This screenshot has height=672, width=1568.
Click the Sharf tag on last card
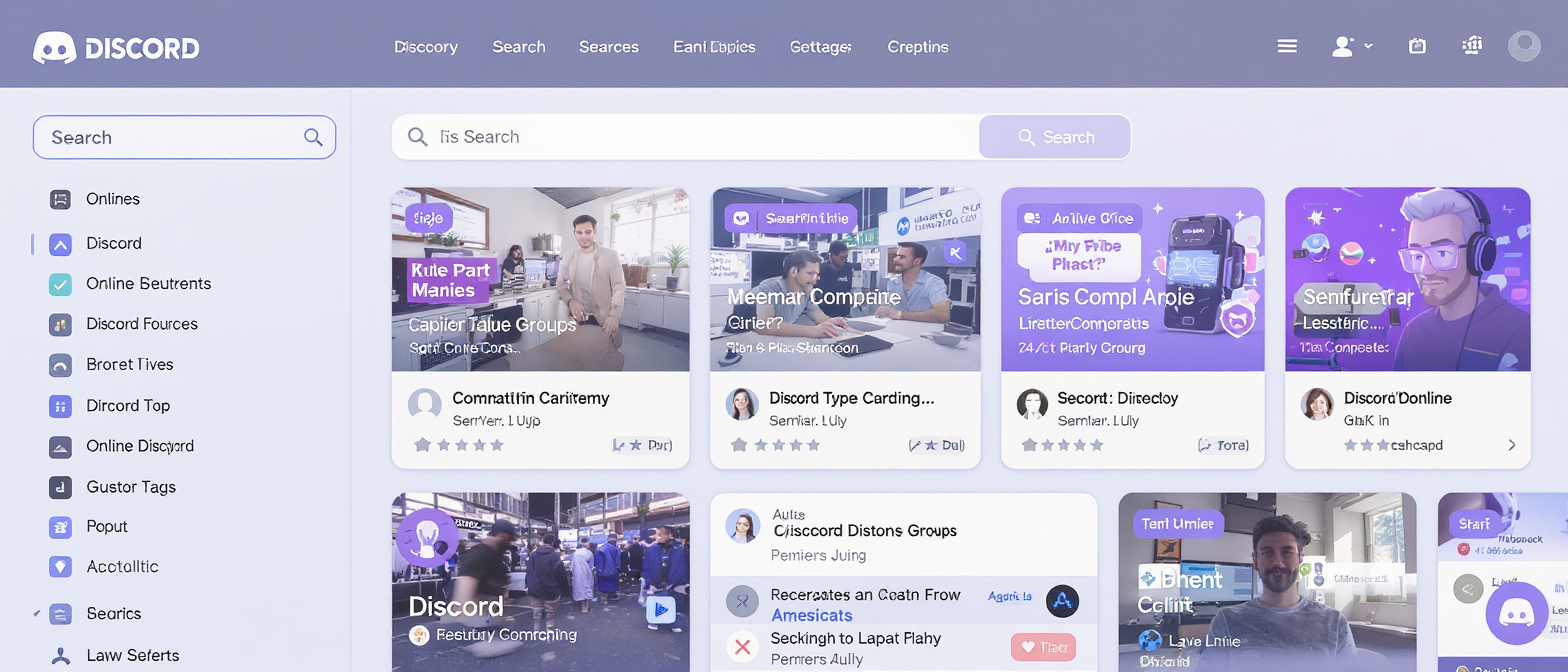coord(1475,523)
